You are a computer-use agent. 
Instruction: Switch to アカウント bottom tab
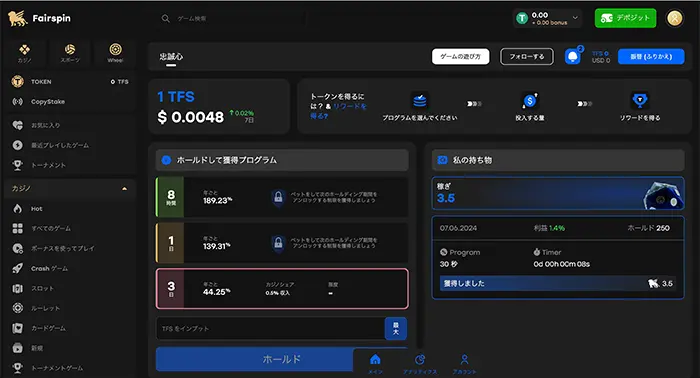(464, 364)
